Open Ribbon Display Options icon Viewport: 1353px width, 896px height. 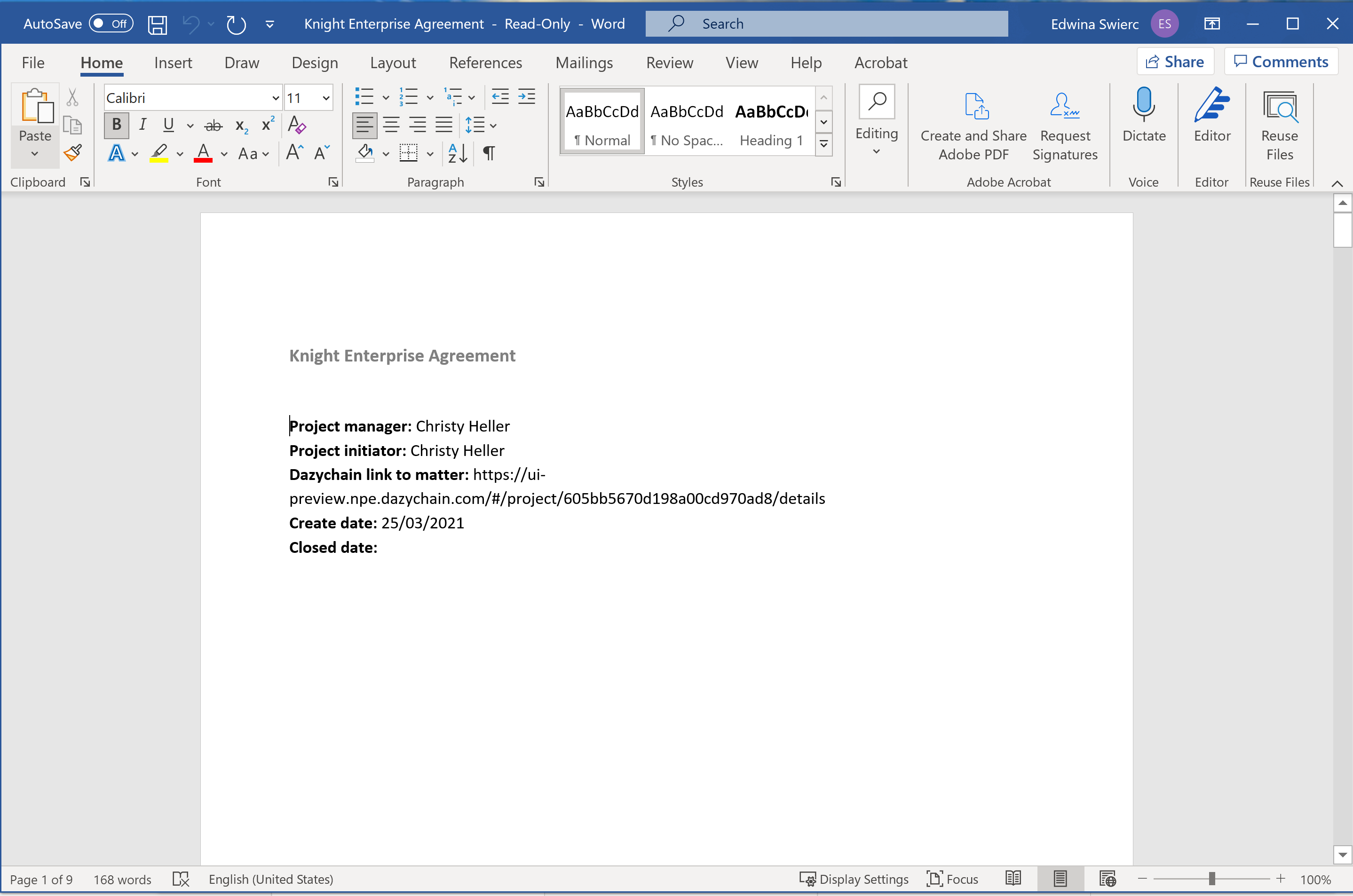pos(1212,24)
